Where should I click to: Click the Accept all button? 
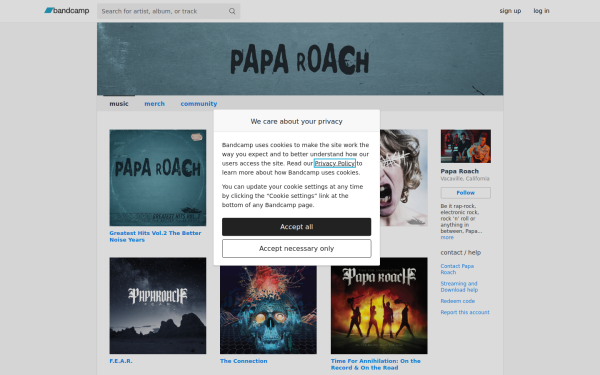click(297, 227)
